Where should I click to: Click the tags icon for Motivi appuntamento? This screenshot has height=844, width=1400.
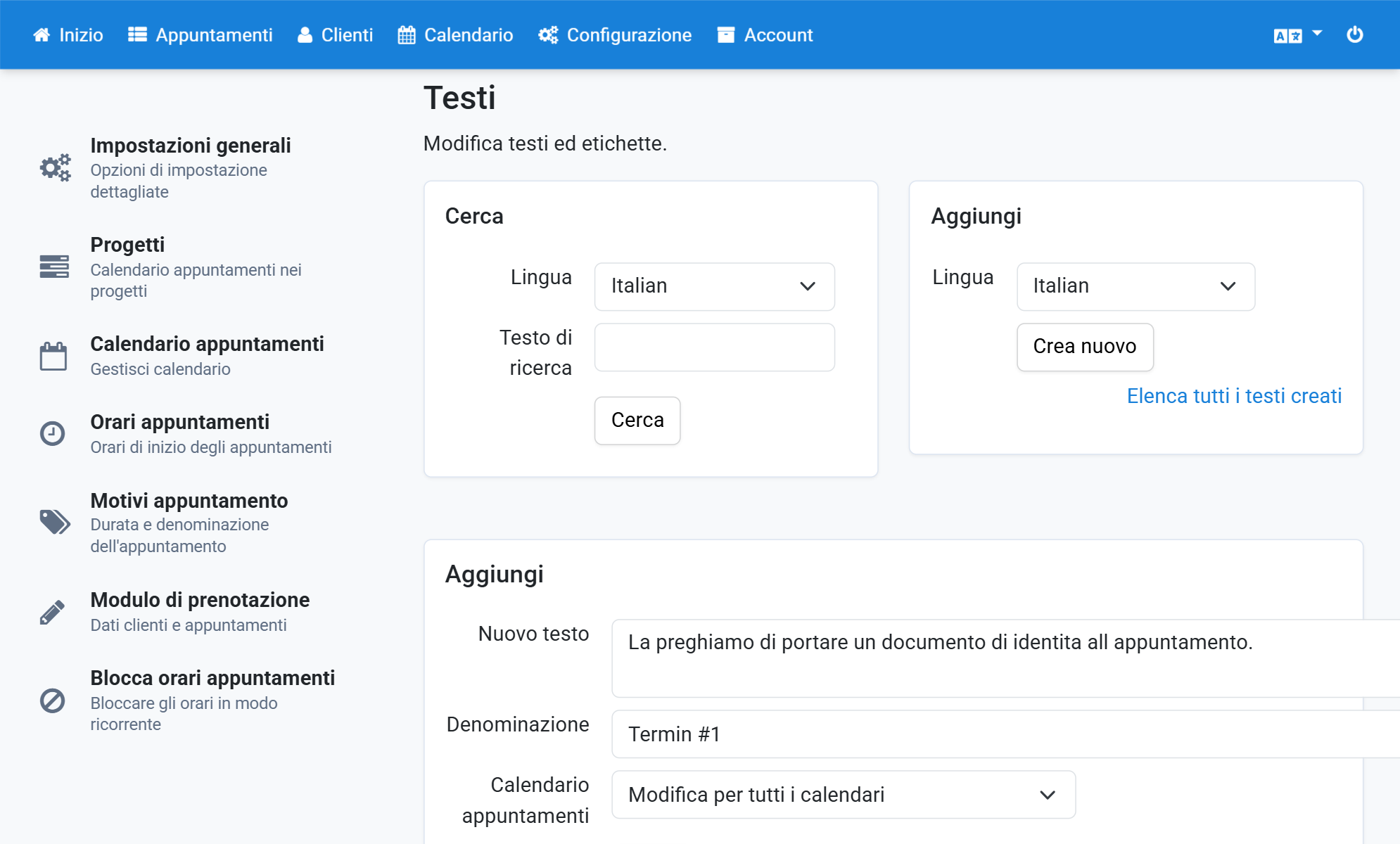55,522
